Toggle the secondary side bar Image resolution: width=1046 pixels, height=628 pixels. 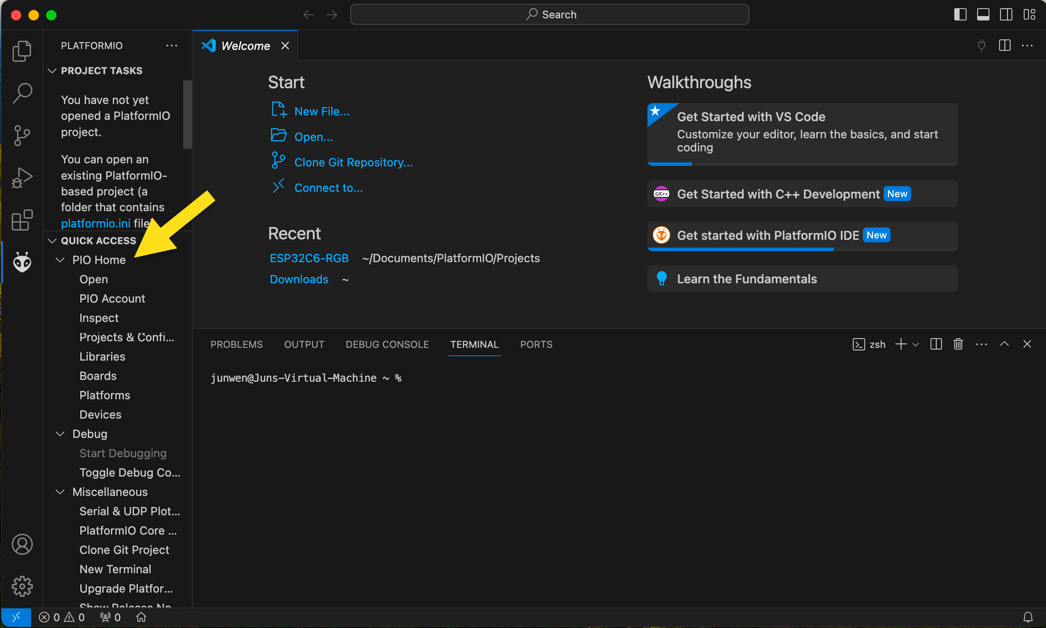pos(1006,15)
